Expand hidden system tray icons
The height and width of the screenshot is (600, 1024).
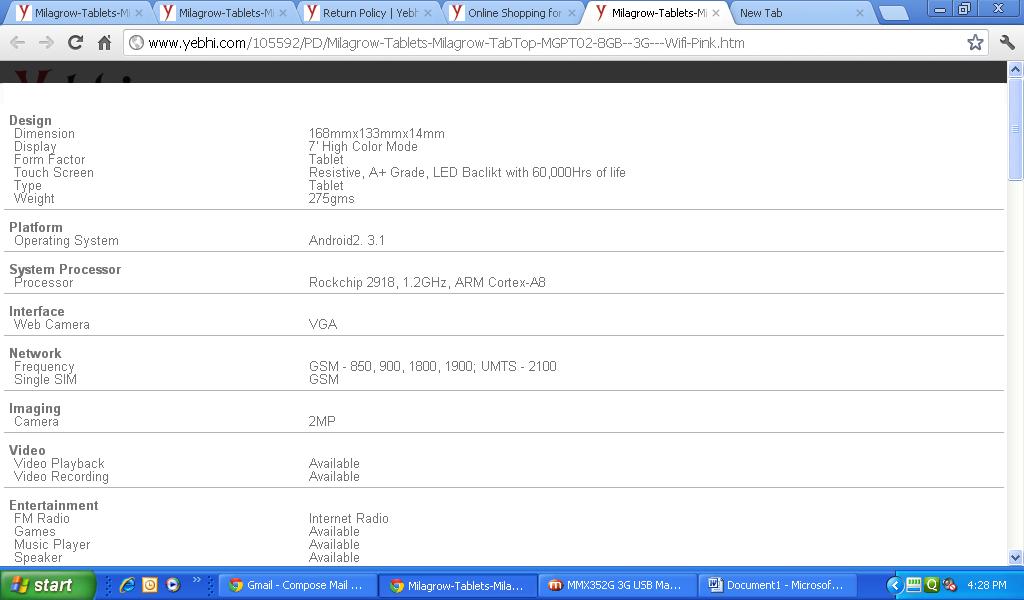(895, 585)
